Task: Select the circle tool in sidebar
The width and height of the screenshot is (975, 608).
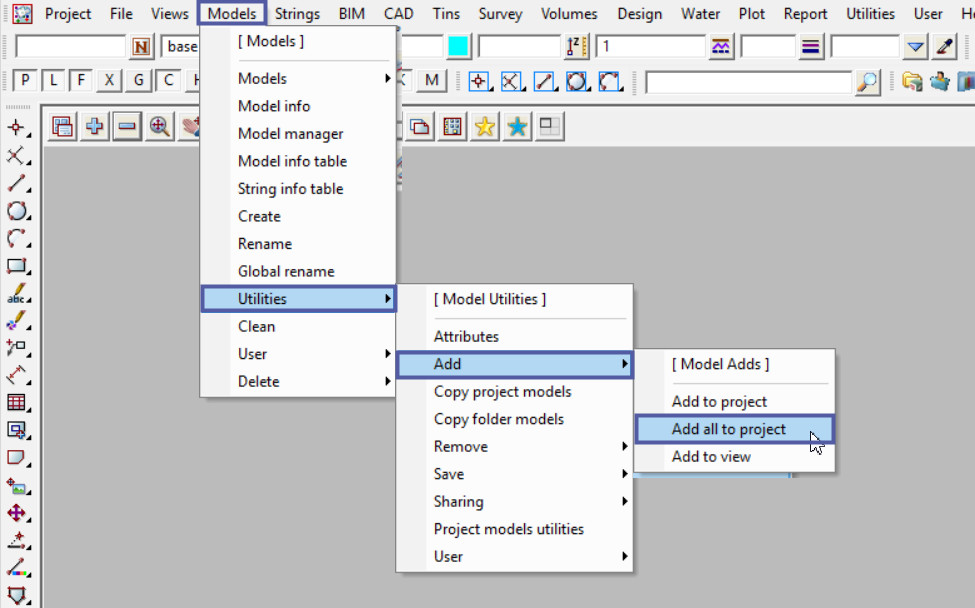Action: coord(17,211)
